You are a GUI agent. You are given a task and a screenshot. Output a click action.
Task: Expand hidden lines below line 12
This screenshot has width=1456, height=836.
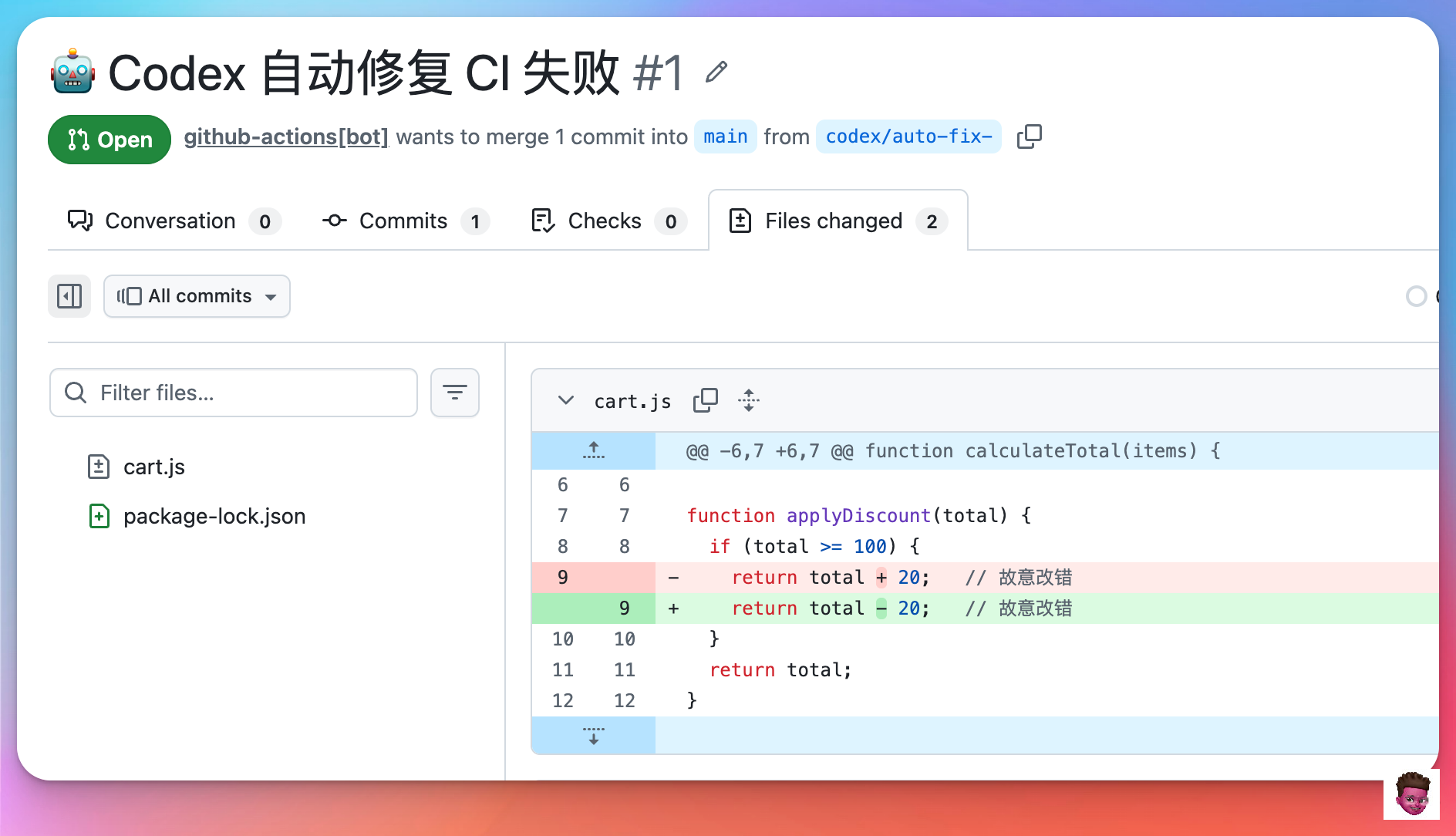coord(594,735)
